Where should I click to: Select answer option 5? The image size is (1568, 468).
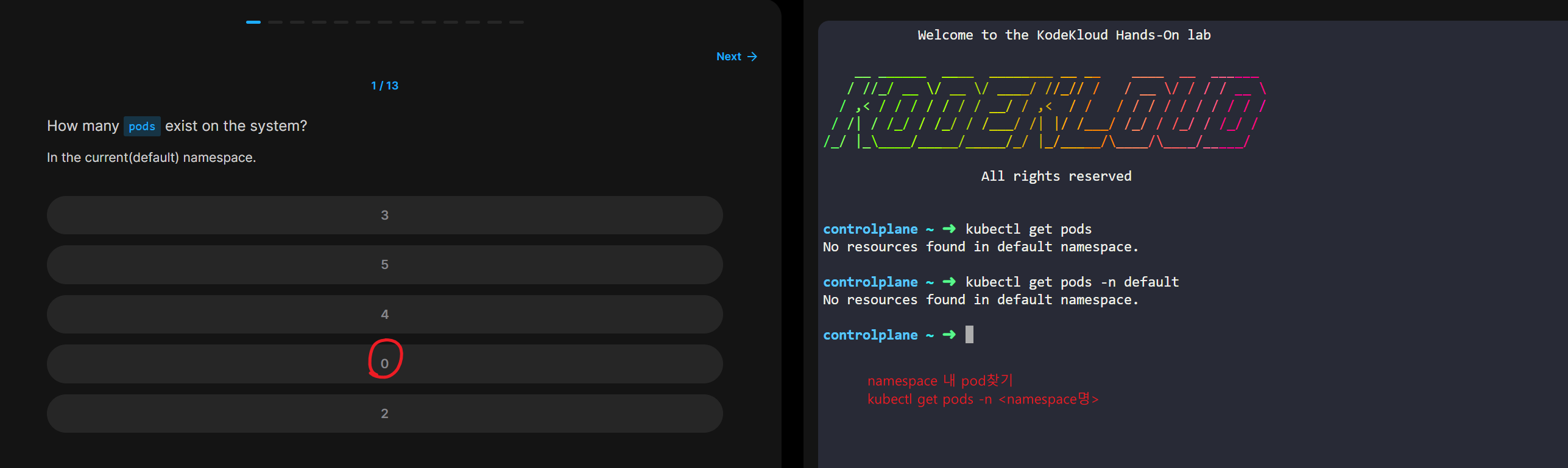tap(384, 265)
